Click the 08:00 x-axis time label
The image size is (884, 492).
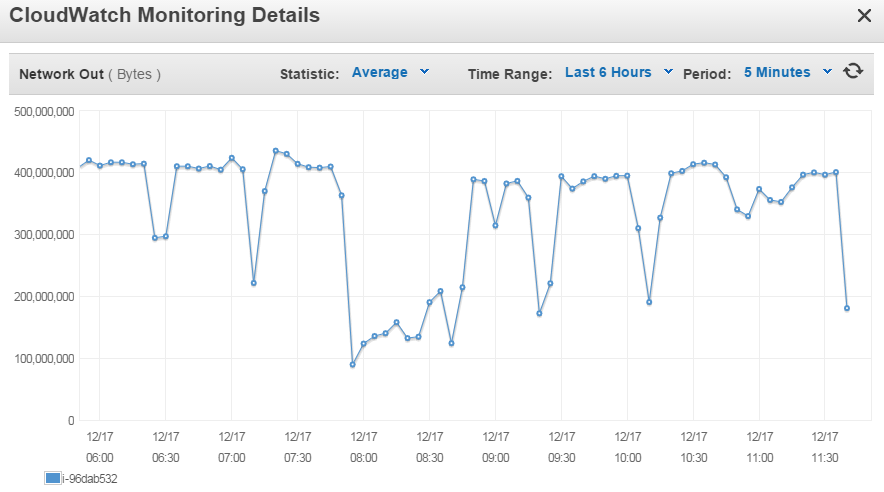364,458
